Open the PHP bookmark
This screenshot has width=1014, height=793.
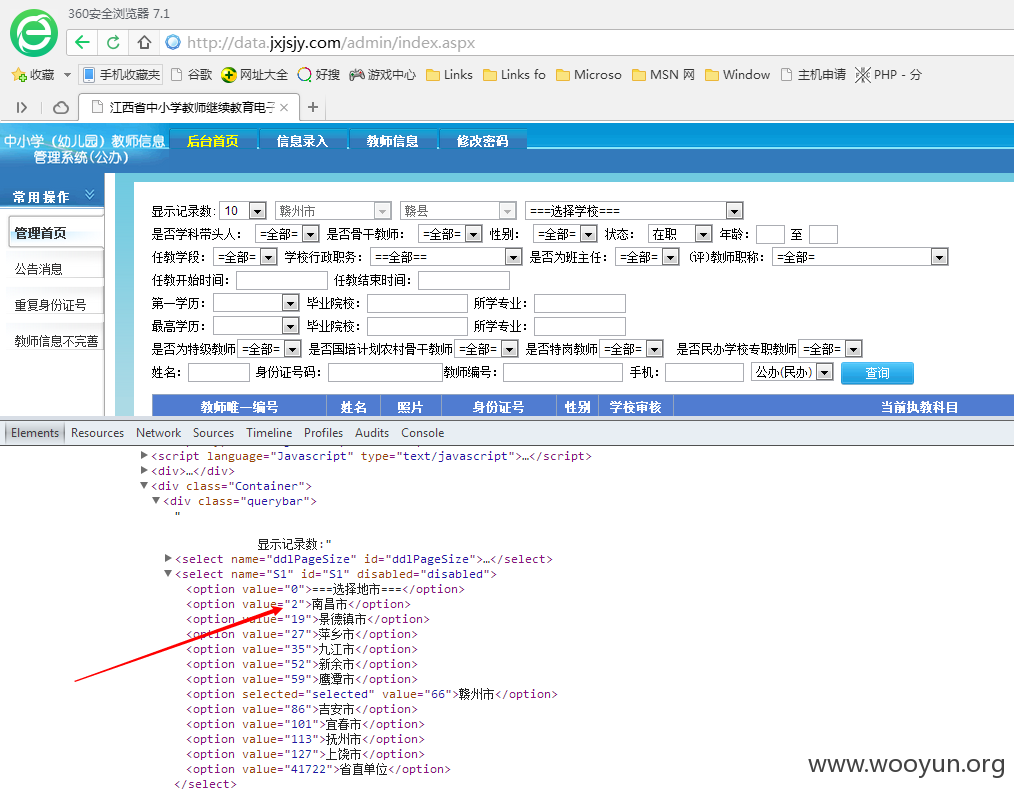pos(889,74)
